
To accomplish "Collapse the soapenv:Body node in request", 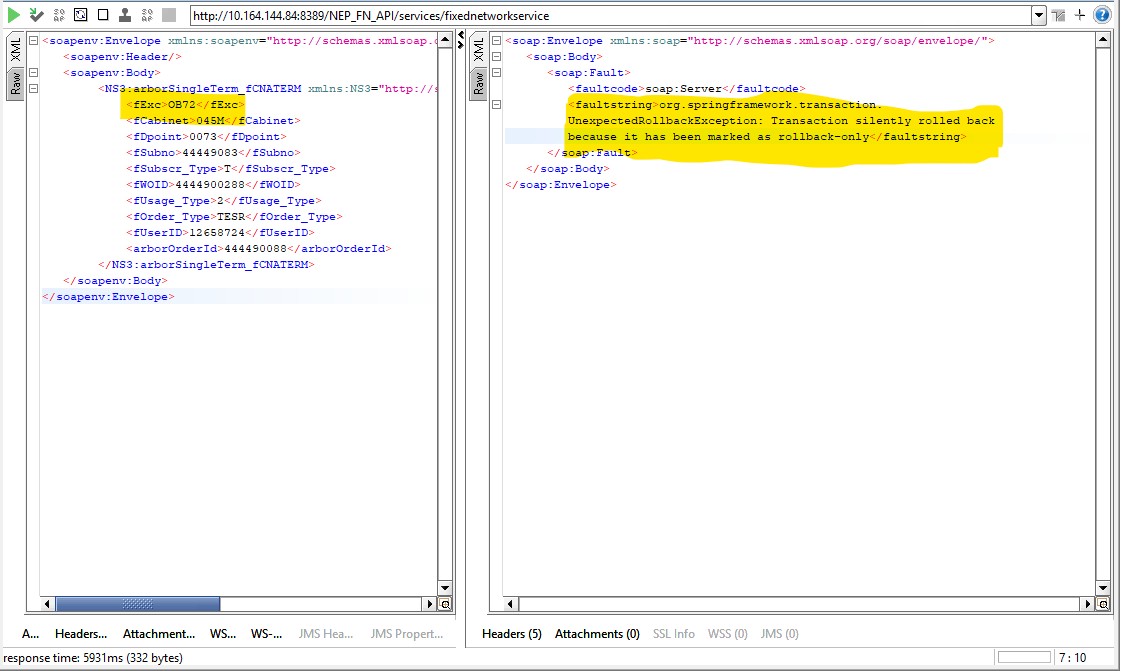I will [34, 73].
